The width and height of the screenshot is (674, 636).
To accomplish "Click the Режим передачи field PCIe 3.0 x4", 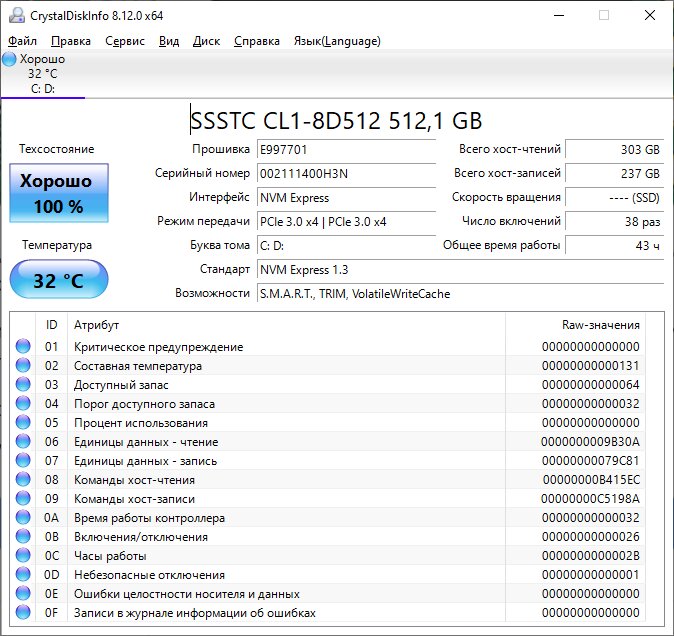I will (346, 222).
